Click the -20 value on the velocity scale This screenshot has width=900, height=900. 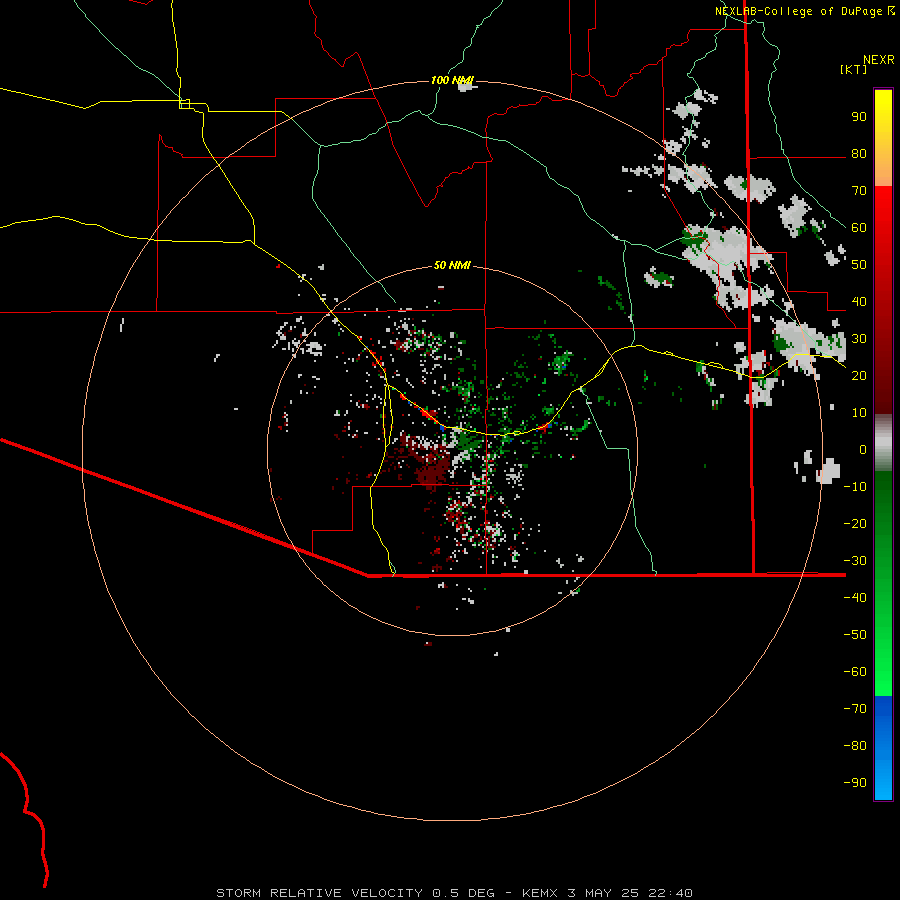pos(855,523)
